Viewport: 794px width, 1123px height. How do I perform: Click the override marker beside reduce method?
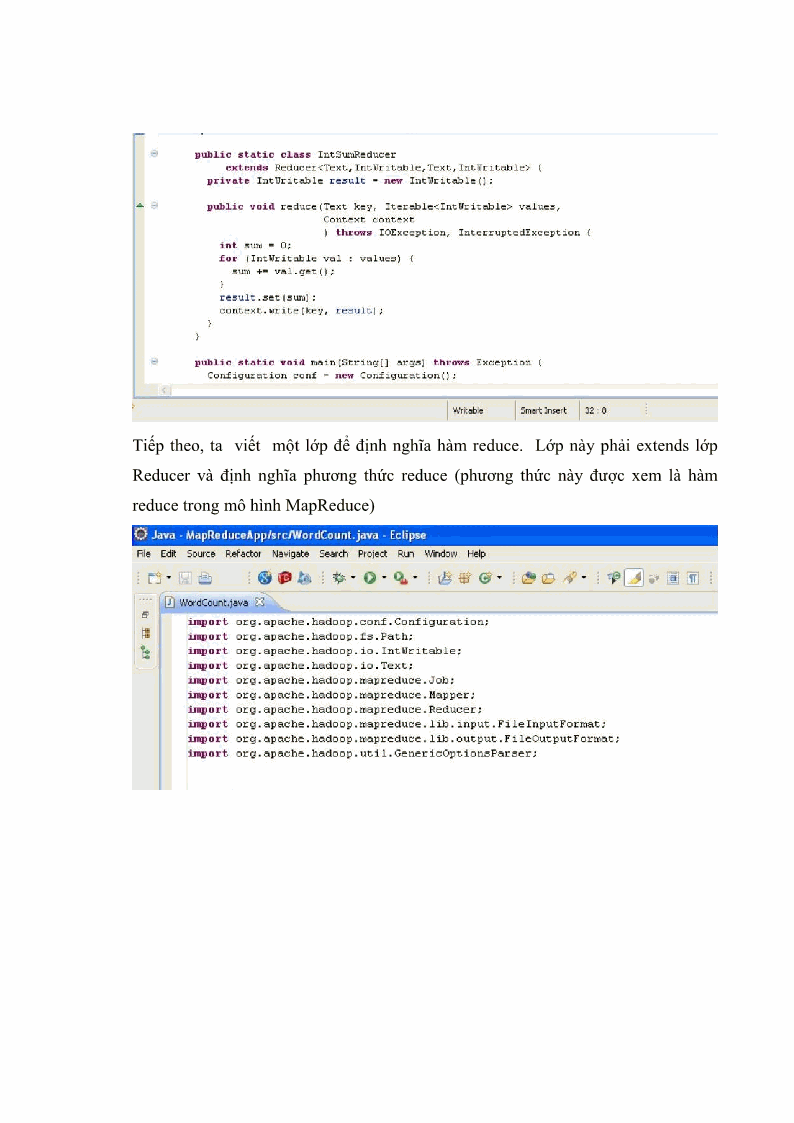(x=140, y=206)
